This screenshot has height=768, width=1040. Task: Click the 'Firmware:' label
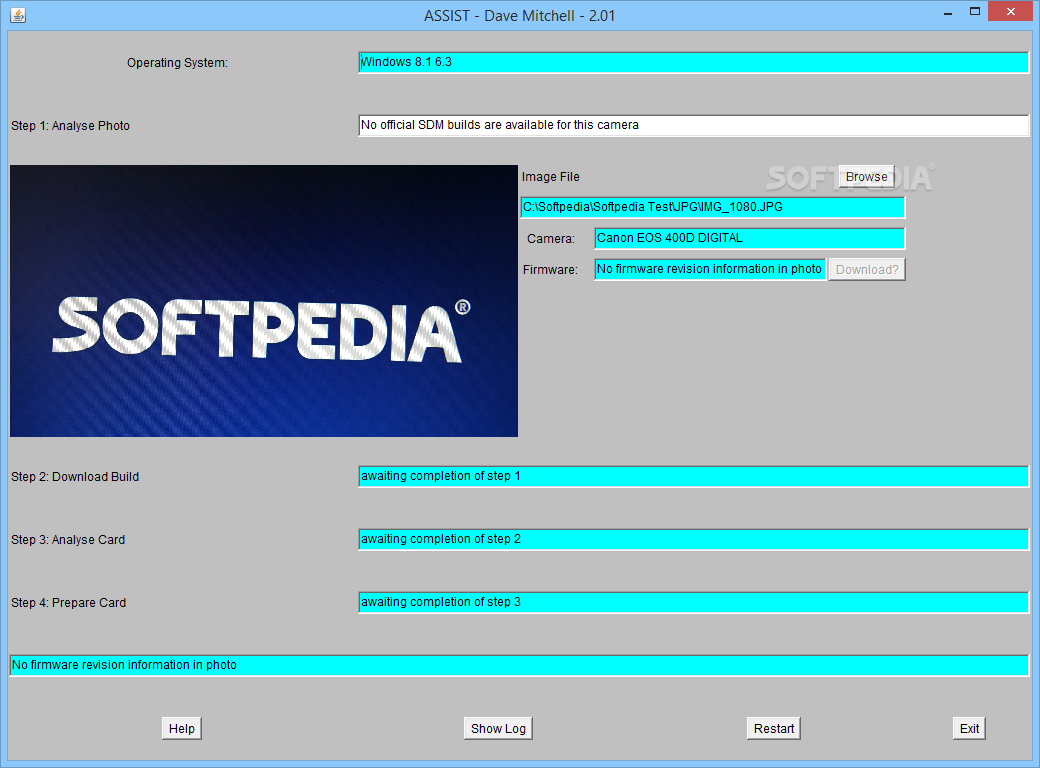(x=550, y=269)
